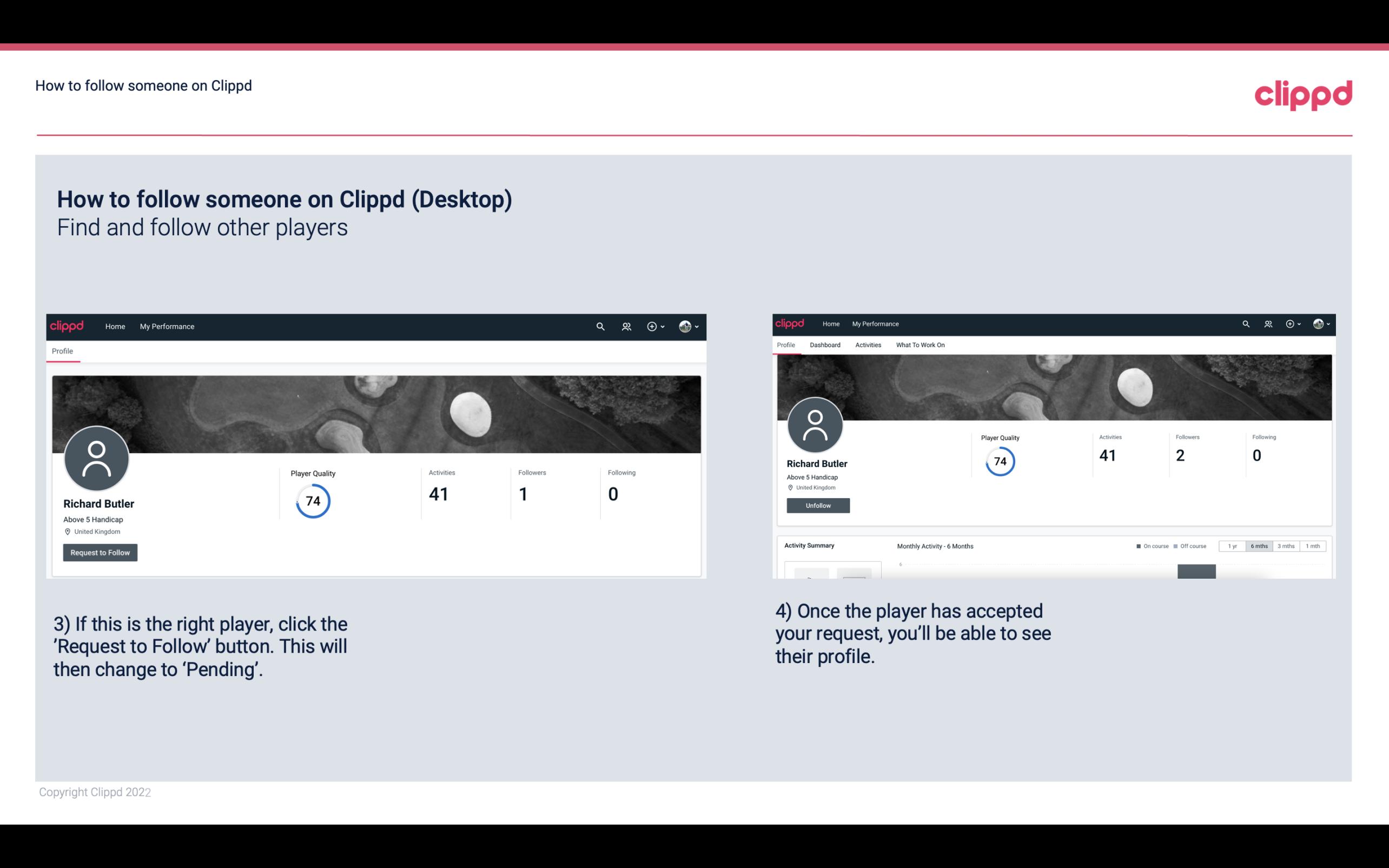1389x868 pixels.
Task: Select the 'My Performance' menu item
Action: click(x=166, y=326)
